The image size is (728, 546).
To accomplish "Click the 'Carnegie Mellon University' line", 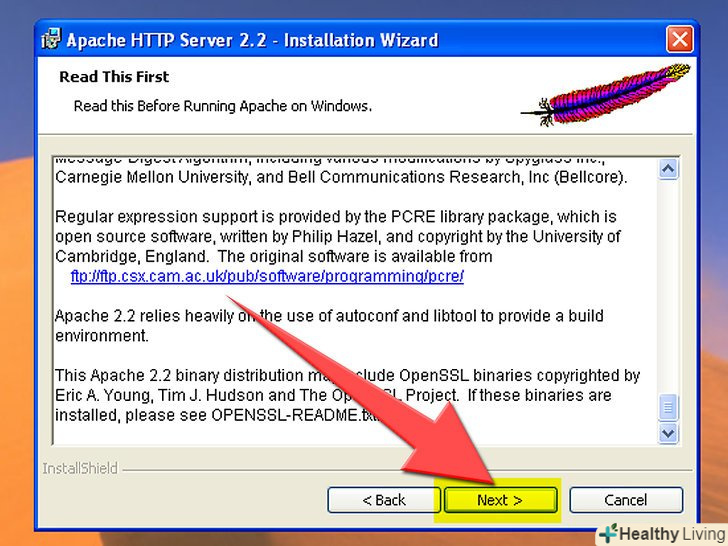I will [341, 177].
